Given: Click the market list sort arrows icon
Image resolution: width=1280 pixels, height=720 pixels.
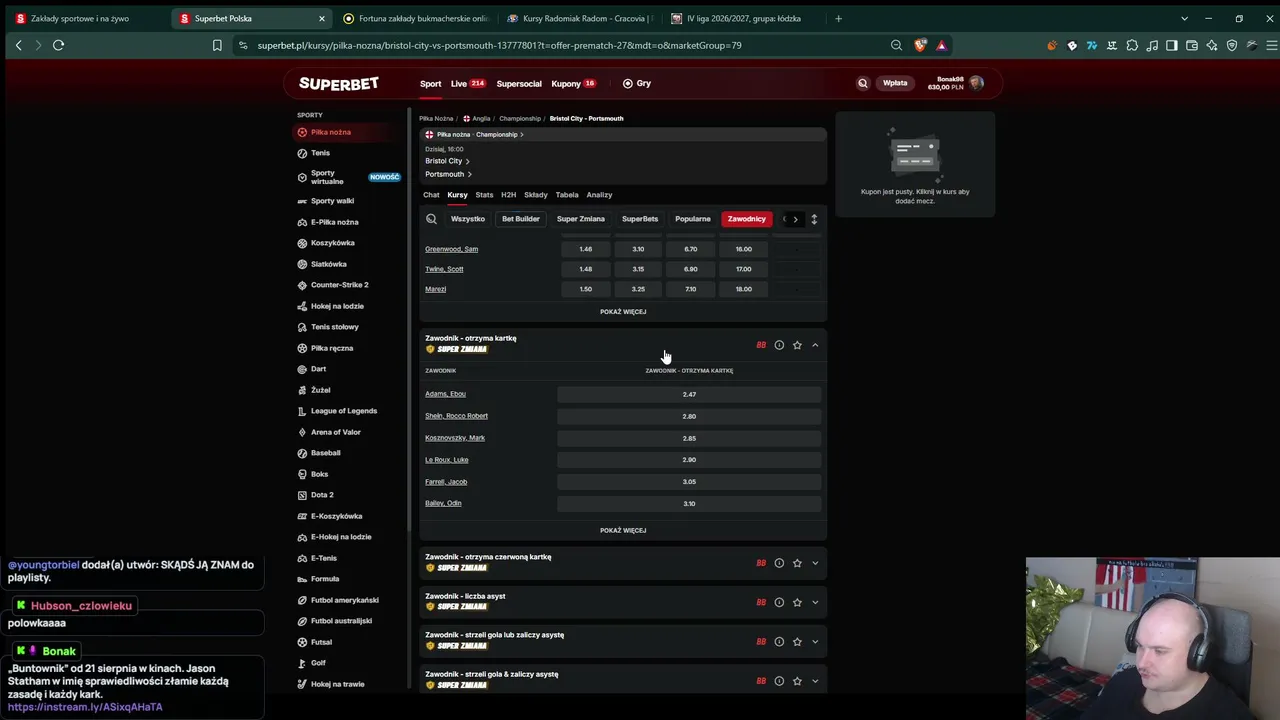Looking at the screenshot, I should (x=814, y=219).
